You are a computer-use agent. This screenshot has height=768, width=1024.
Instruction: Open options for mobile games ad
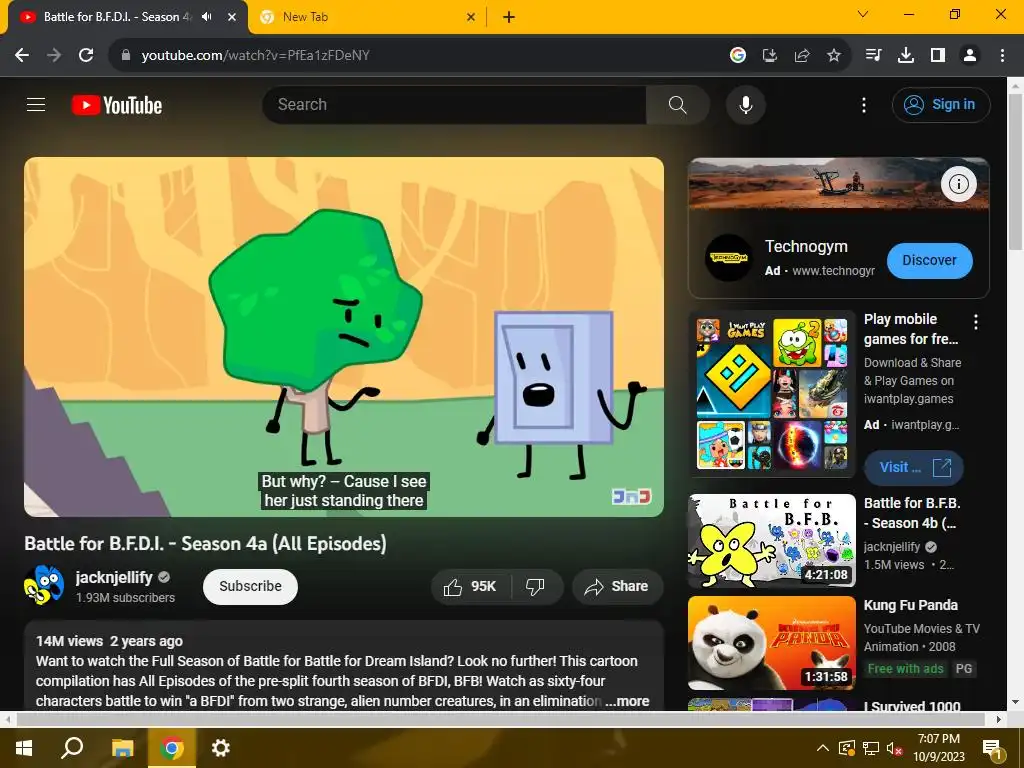point(976,321)
